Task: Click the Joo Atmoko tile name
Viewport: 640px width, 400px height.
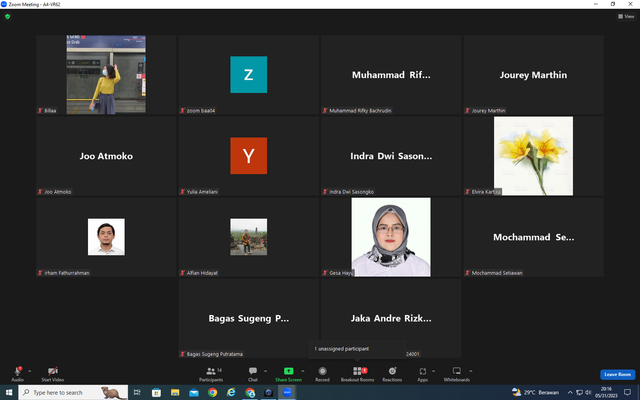Action: [106, 156]
